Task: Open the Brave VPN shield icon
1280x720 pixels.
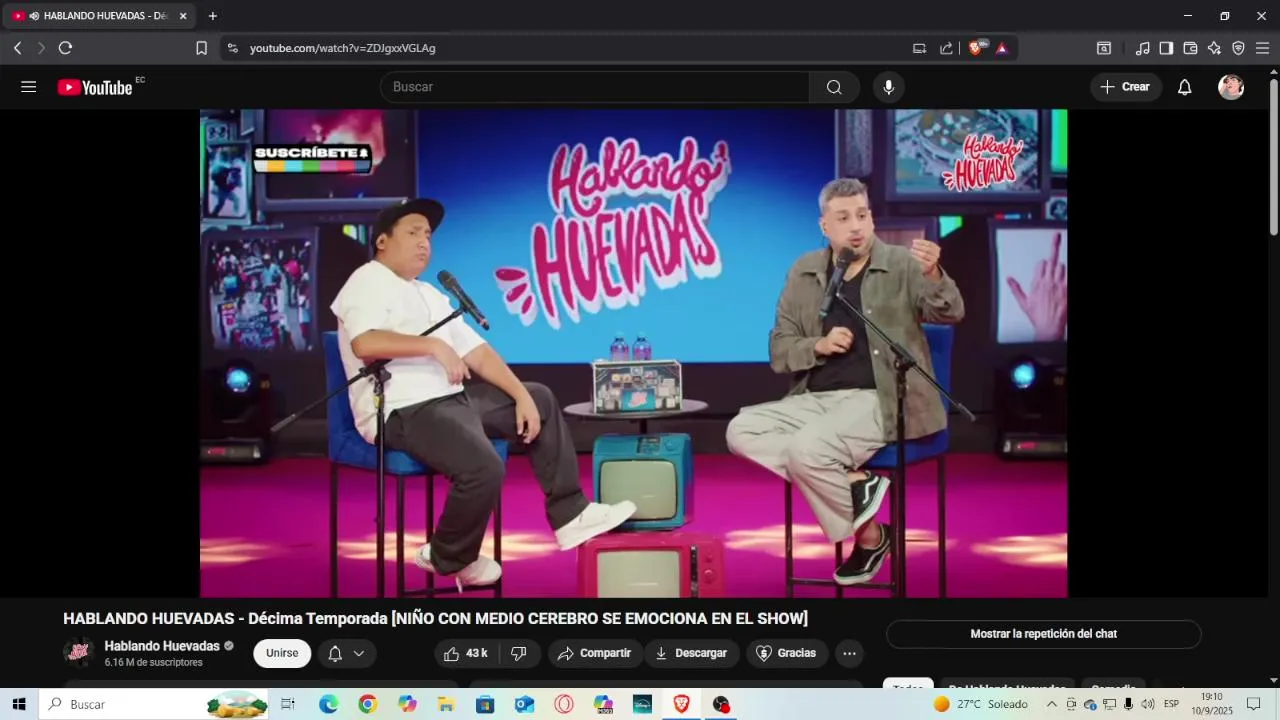Action: pos(1238,48)
